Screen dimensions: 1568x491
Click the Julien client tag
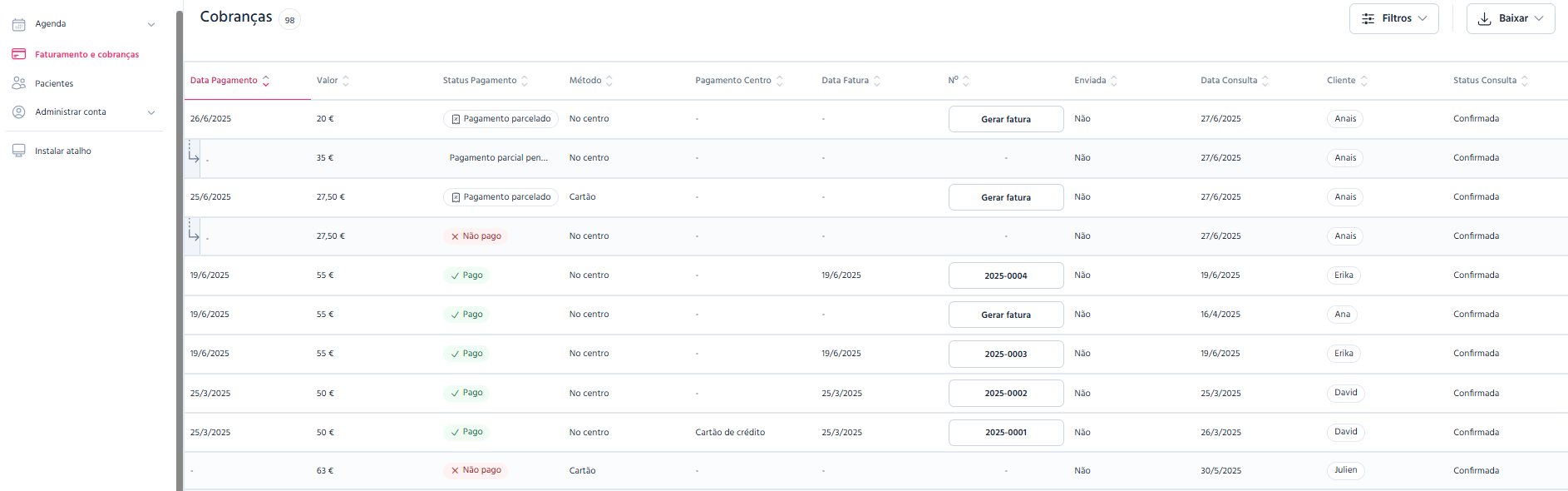pos(1346,470)
